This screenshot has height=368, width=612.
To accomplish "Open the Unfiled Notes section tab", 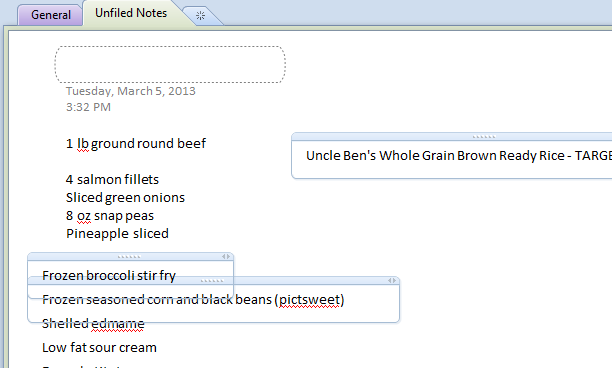I will click(x=131, y=13).
